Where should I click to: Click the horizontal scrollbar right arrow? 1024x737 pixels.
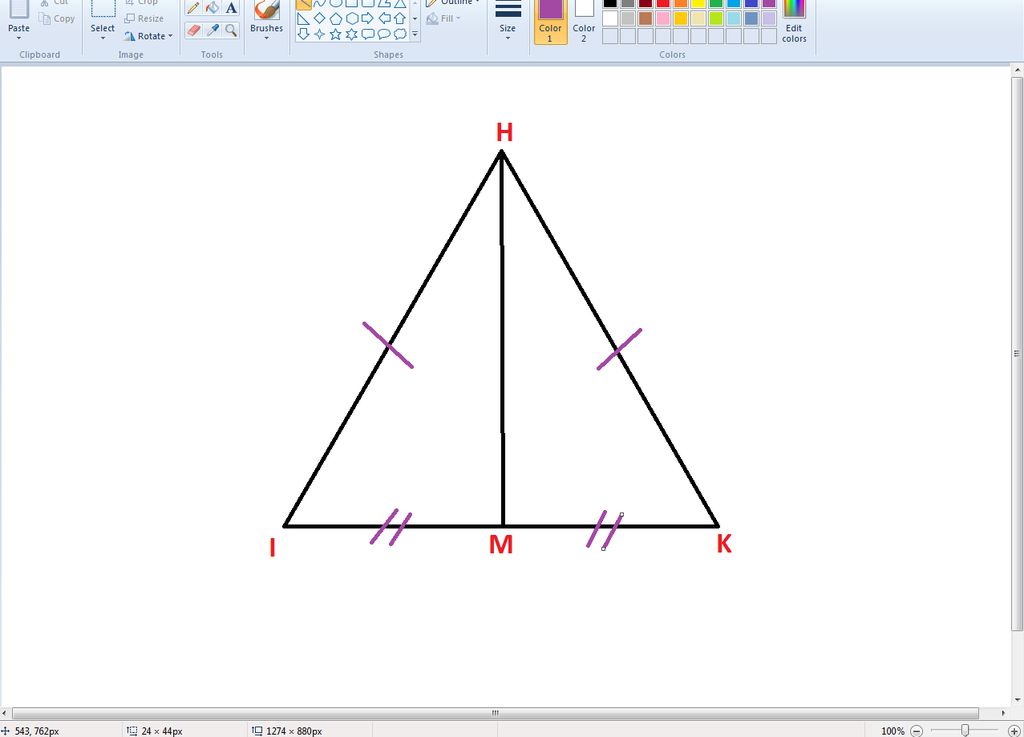tap(1004, 713)
